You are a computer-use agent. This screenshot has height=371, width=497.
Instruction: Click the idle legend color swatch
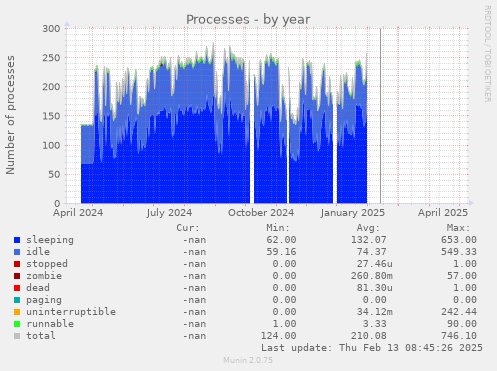17,252
